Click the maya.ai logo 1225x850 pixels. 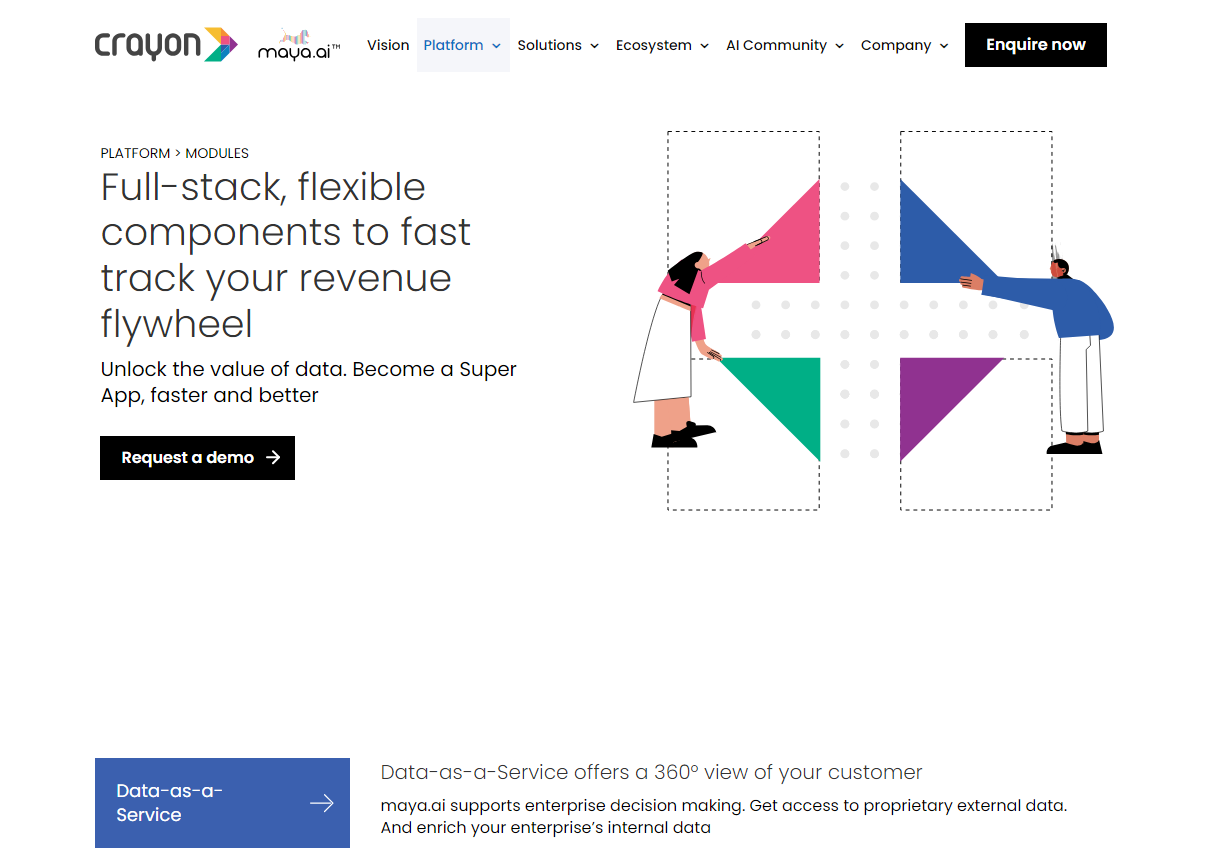(299, 46)
